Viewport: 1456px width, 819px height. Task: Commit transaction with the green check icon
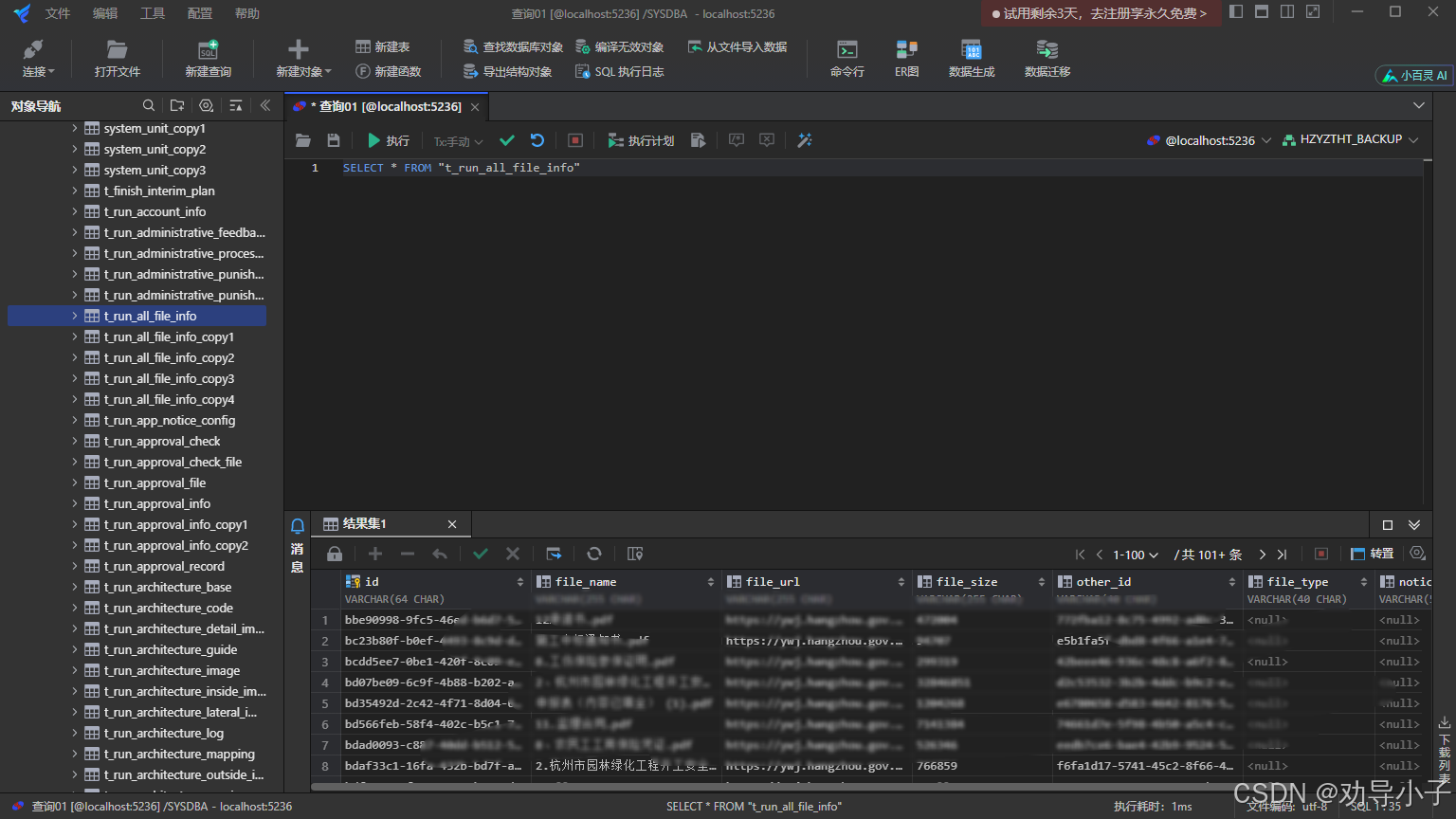507,140
